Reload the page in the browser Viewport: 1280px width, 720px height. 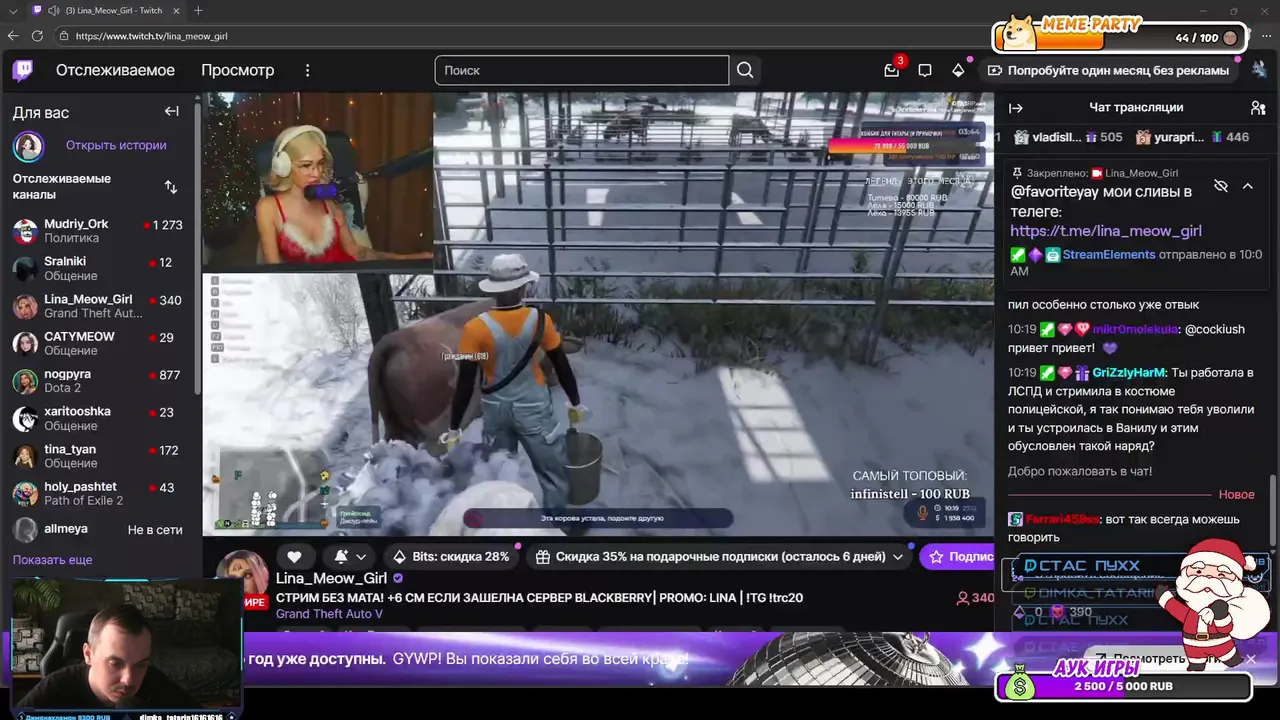point(37,35)
